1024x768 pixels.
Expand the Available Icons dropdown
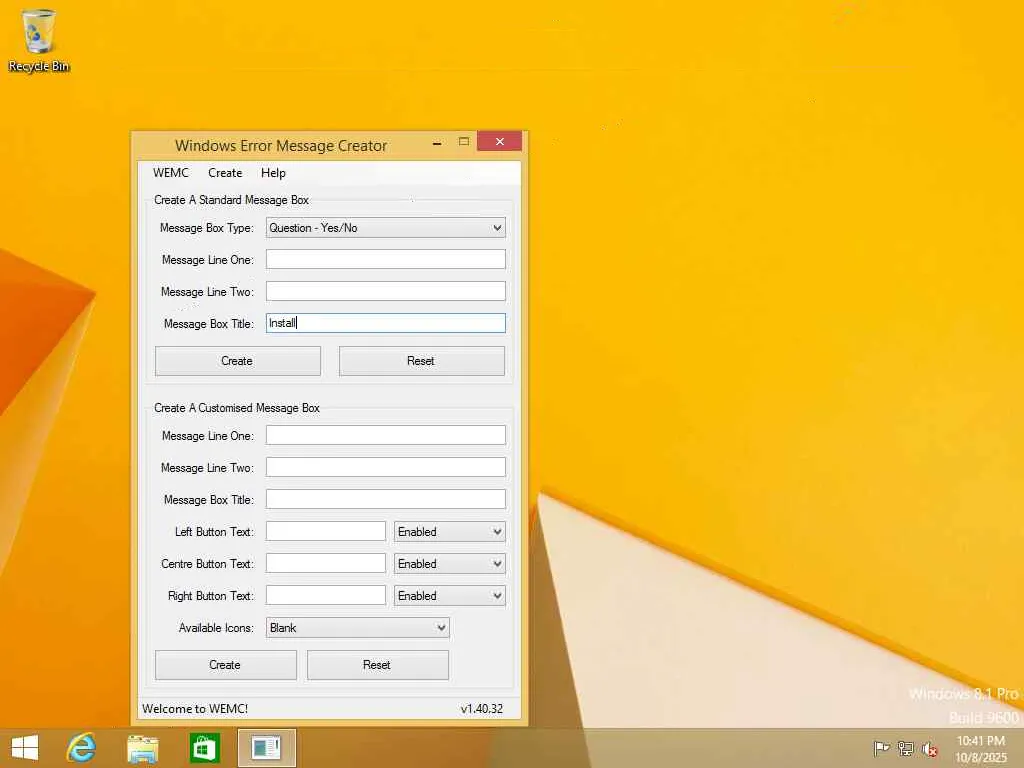(x=358, y=628)
